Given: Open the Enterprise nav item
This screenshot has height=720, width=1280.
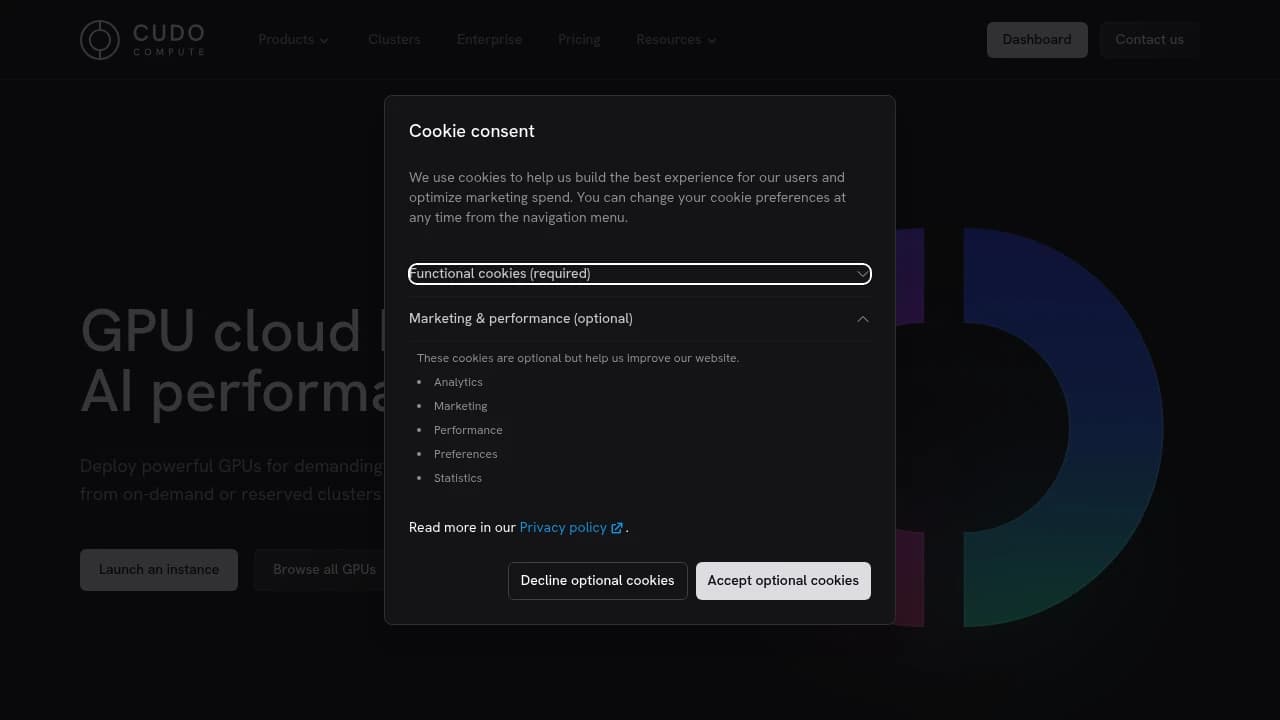Looking at the screenshot, I should point(489,40).
